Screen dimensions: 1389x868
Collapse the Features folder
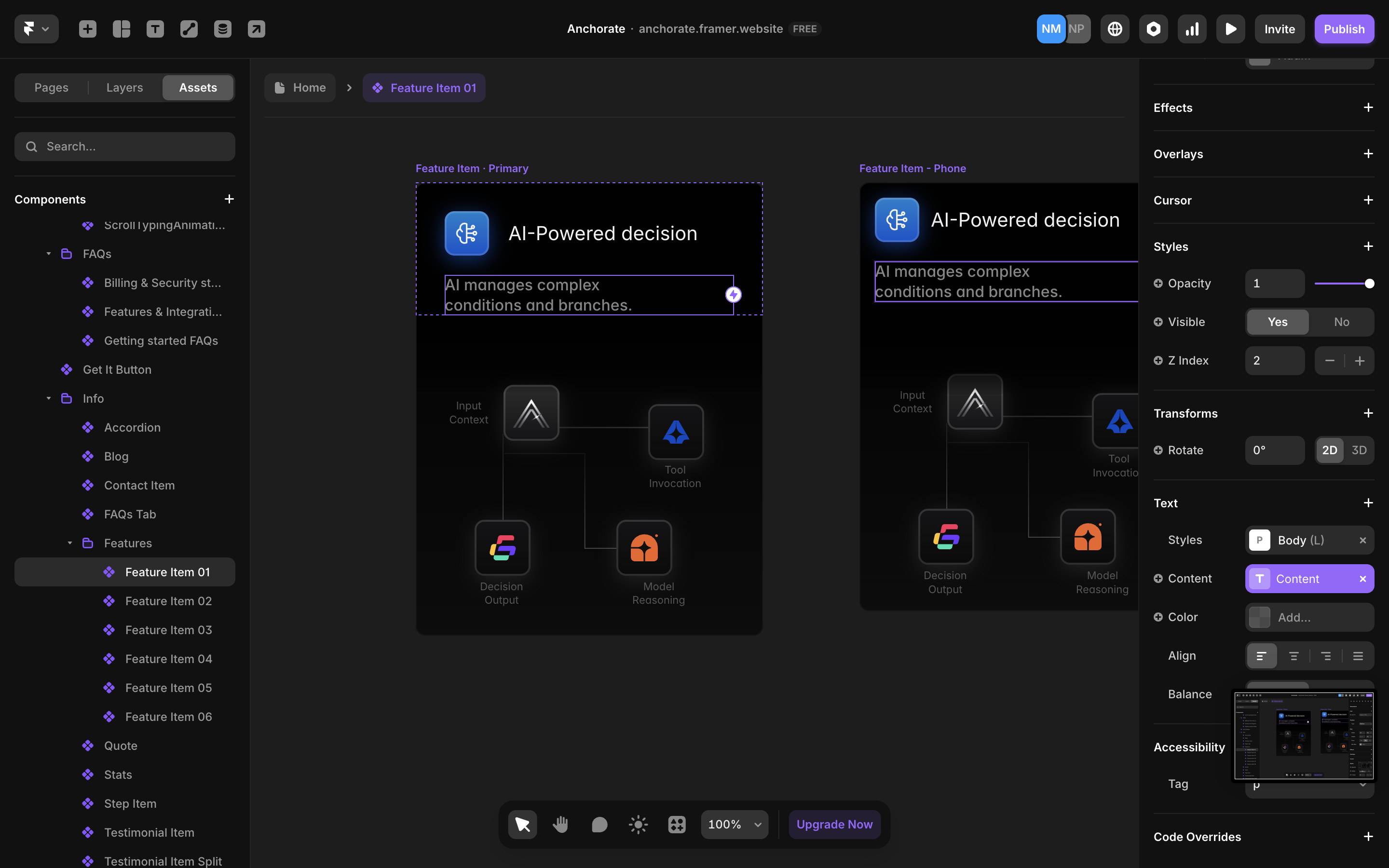pyautogui.click(x=70, y=543)
